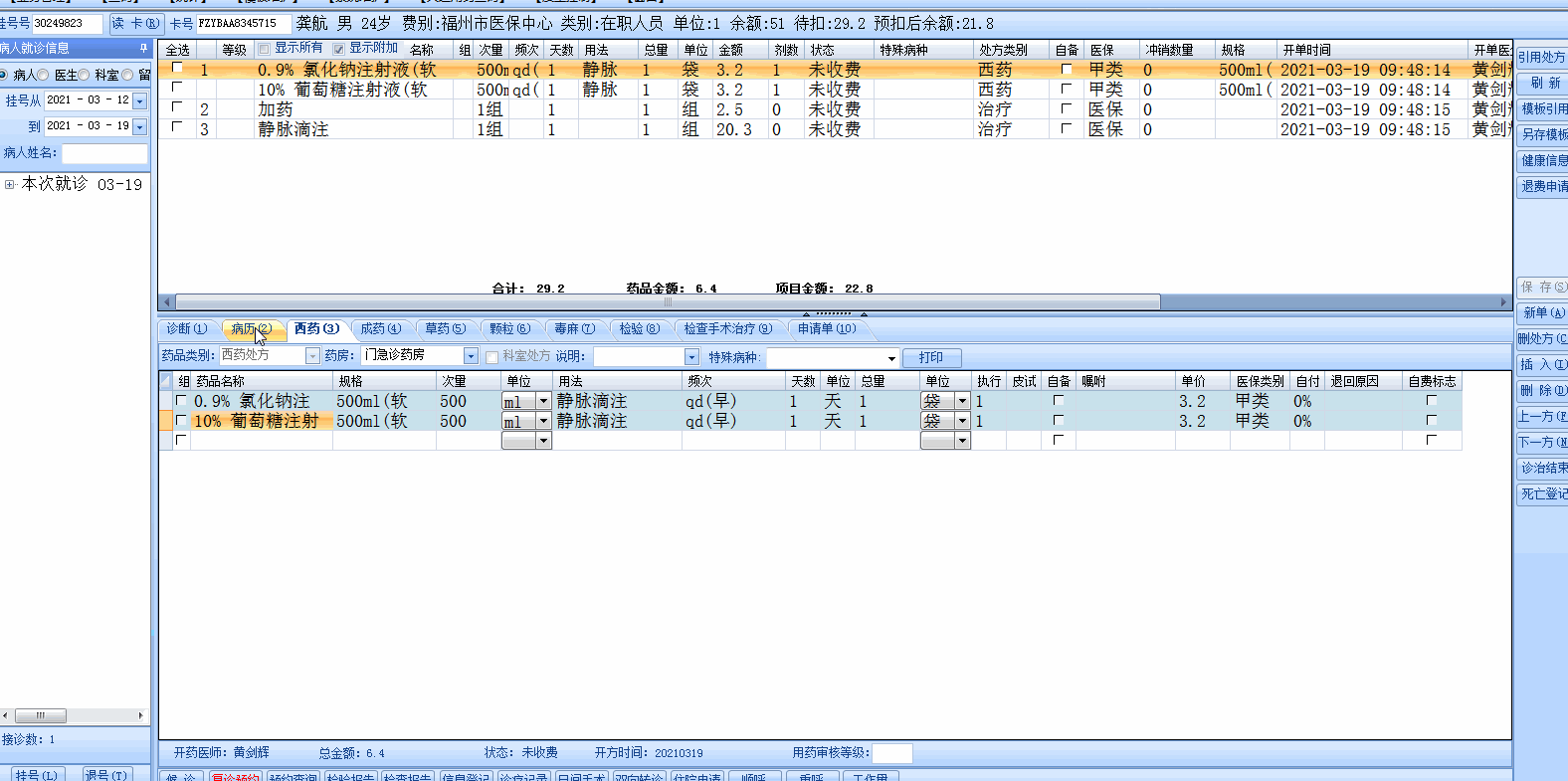Click the prescription table horizontal scrollbar thumb
The height and width of the screenshot is (781, 1568).
tap(668, 301)
